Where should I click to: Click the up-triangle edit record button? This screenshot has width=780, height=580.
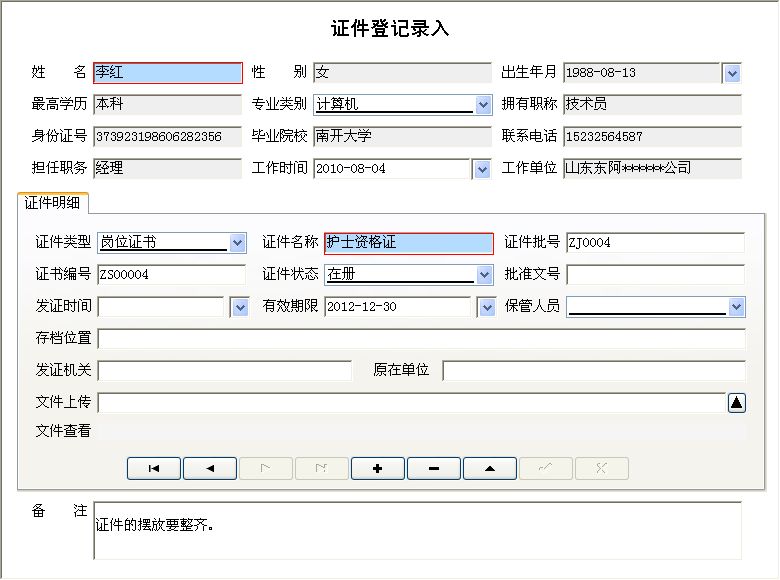coord(489,468)
